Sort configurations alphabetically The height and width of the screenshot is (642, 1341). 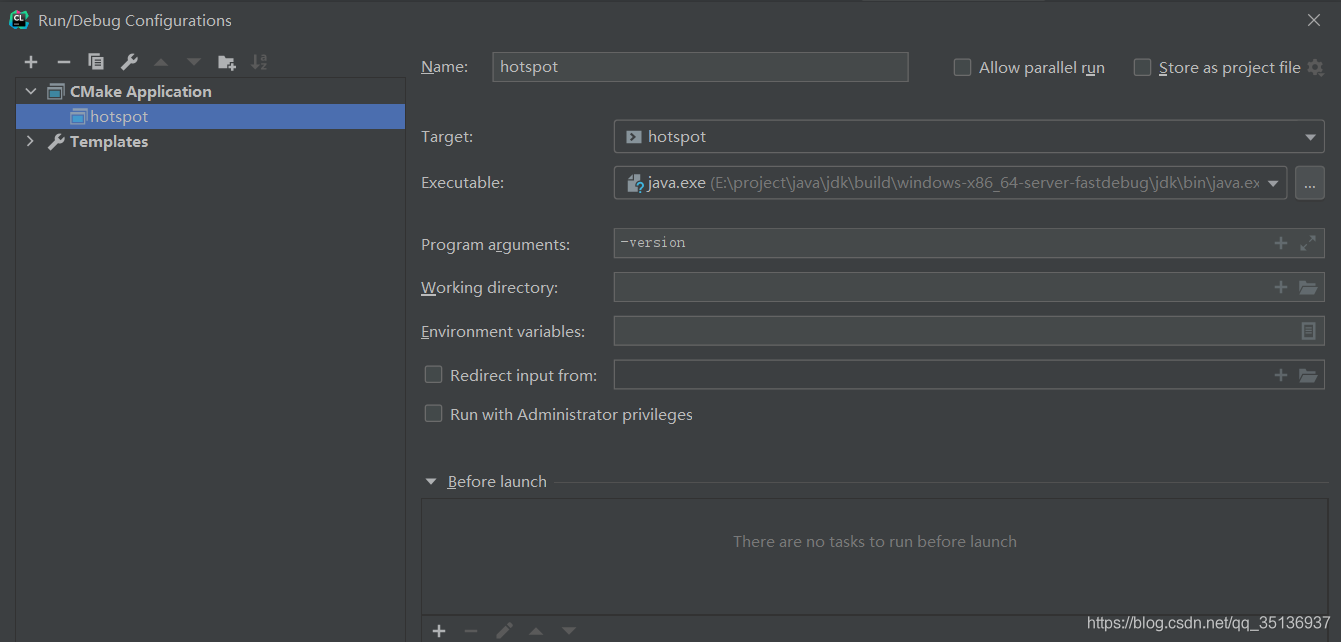point(259,62)
